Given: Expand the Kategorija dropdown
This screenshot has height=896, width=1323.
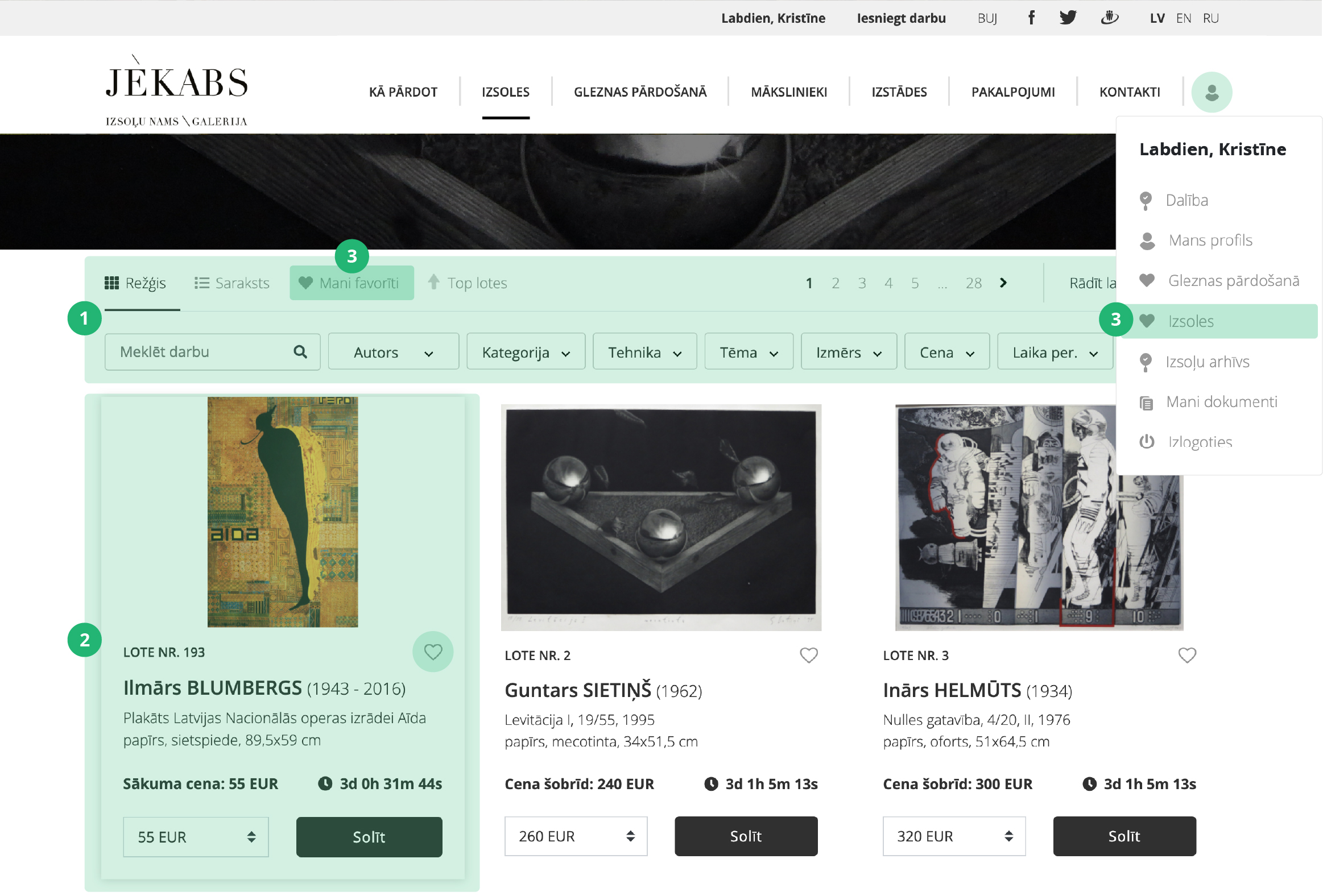Looking at the screenshot, I should (x=526, y=352).
